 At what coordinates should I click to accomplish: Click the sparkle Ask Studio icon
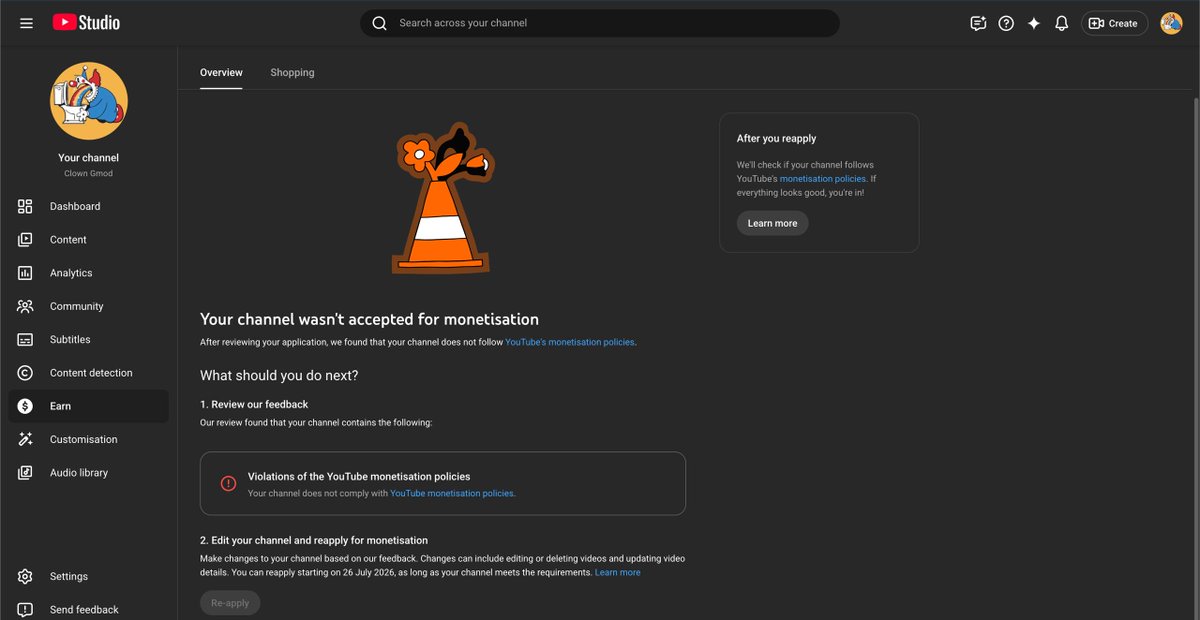coord(1034,23)
